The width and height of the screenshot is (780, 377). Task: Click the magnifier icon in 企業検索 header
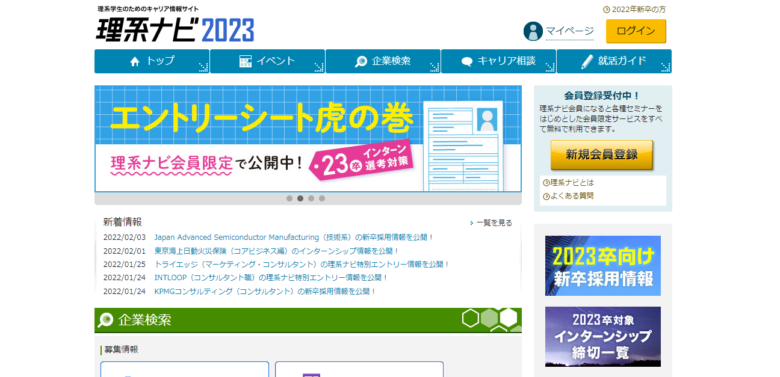(x=105, y=320)
